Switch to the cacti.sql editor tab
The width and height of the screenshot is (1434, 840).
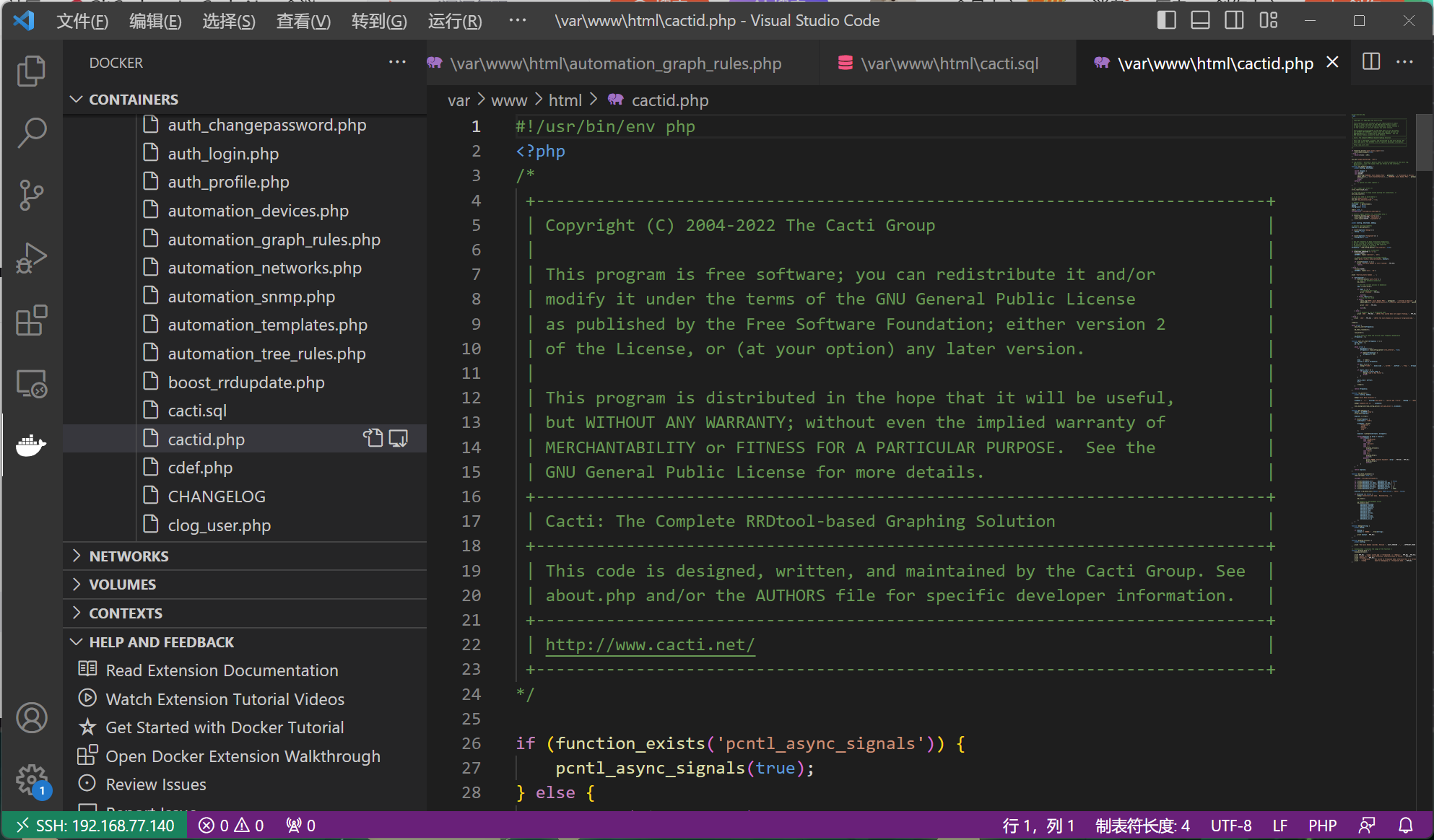pos(949,64)
